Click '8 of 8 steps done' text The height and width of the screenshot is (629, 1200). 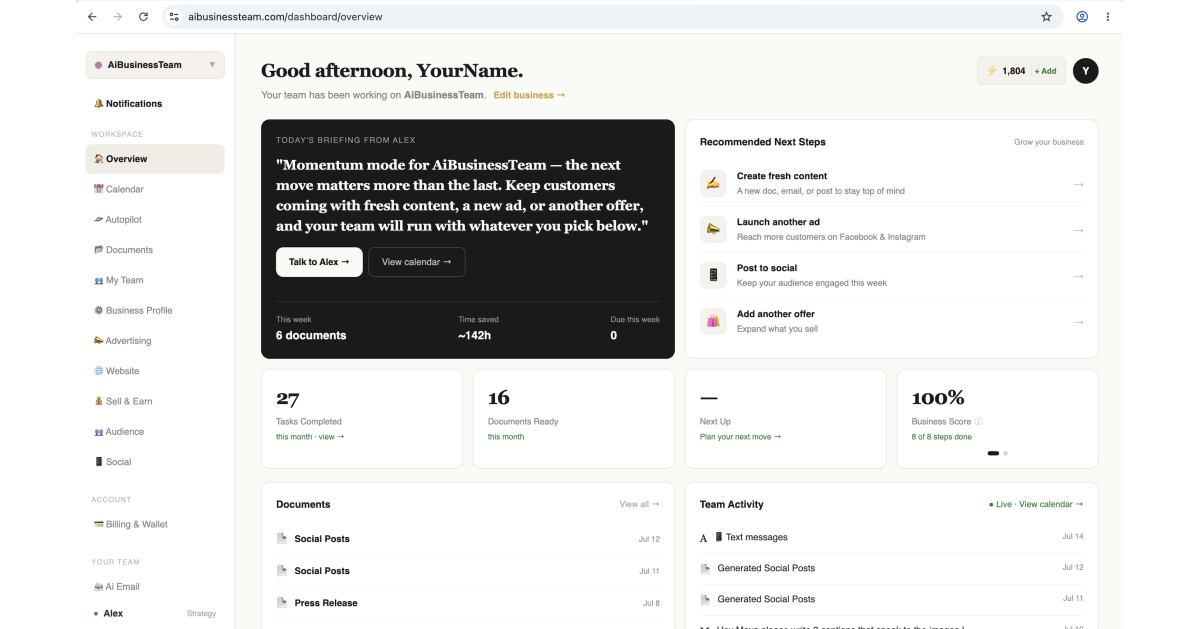tap(942, 437)
